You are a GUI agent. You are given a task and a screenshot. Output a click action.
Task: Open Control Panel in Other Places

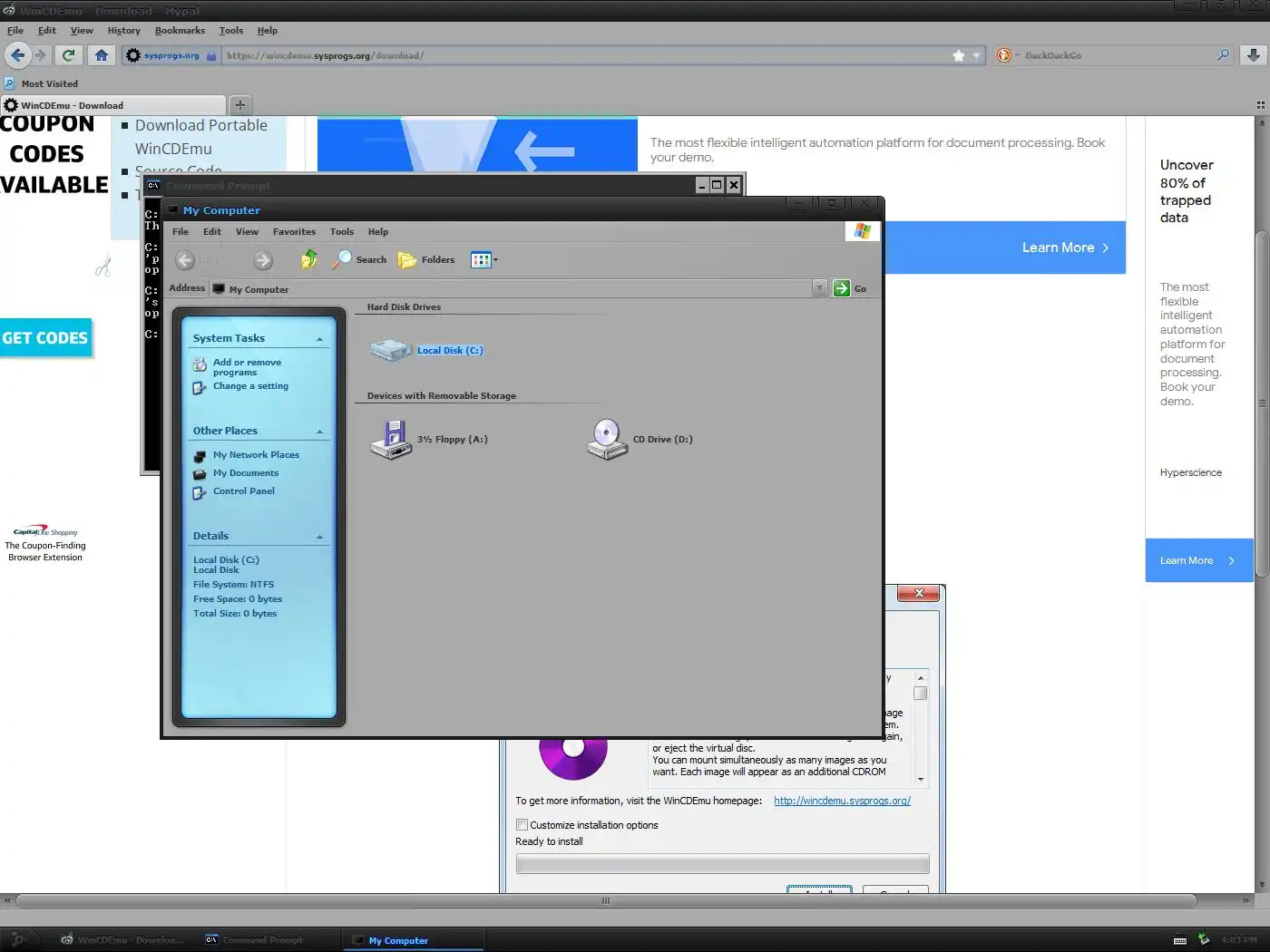[x=244, y=491]
